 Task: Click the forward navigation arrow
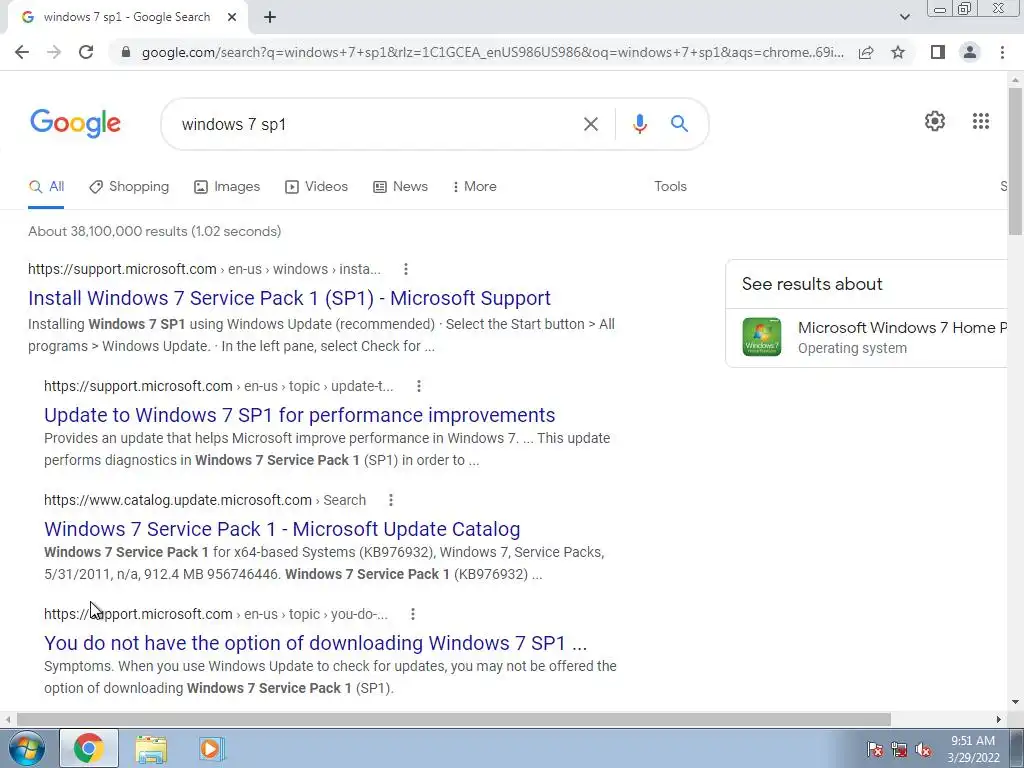[x=54, y=52]
